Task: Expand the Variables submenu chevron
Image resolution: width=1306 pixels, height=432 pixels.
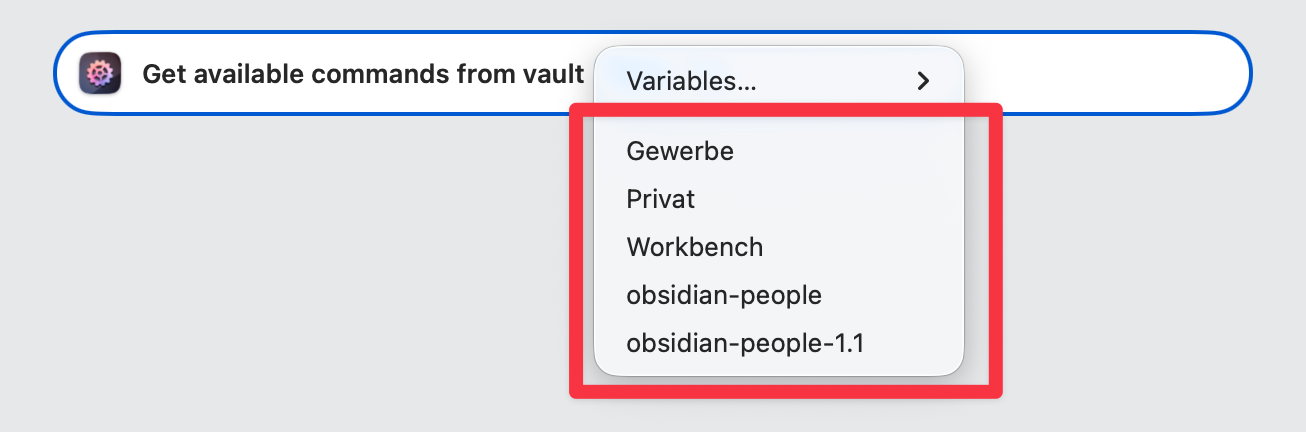Action: pos(923,81)
